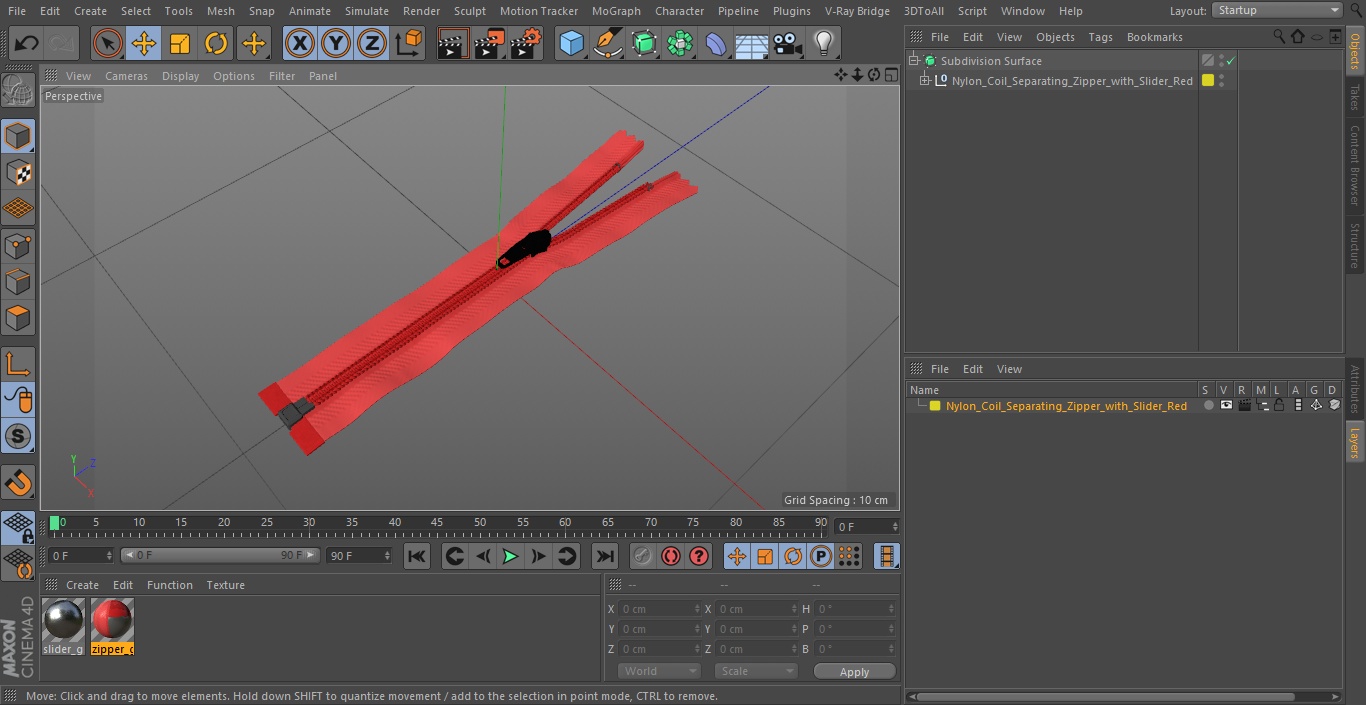Activate the Move tool
The height and width of the screenshot is (705, 1366).
(144, 43)
